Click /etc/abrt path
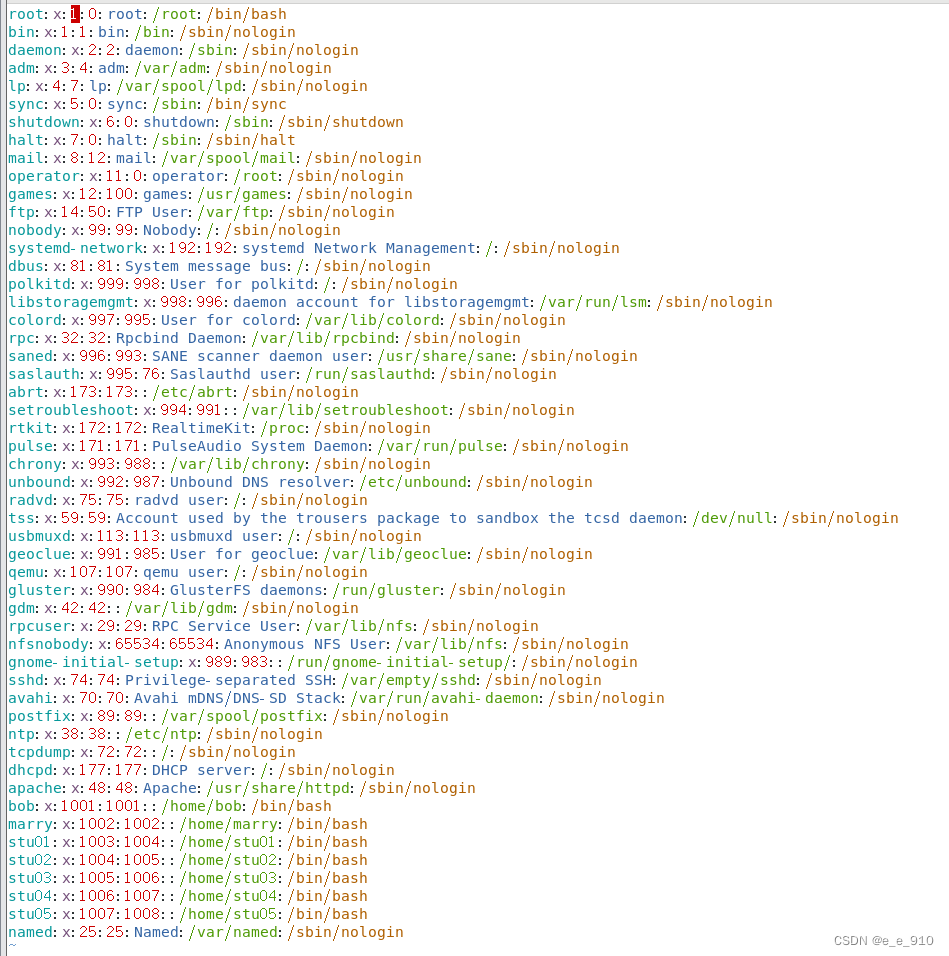 coord(193,392)
